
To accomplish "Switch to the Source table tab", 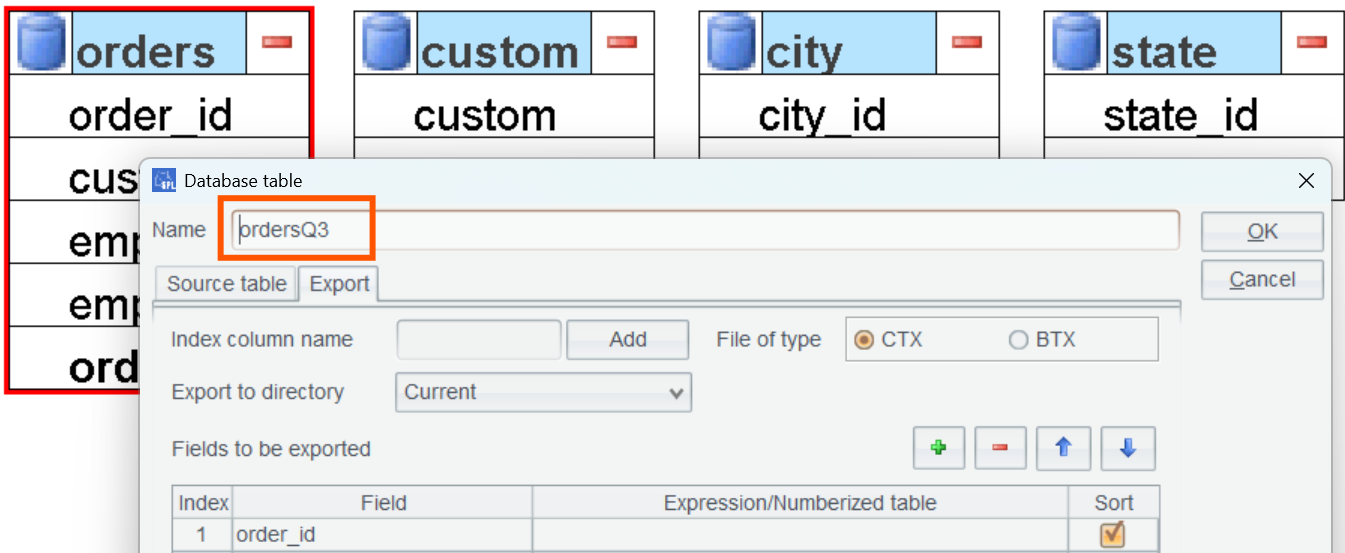I will coord(227,284).
